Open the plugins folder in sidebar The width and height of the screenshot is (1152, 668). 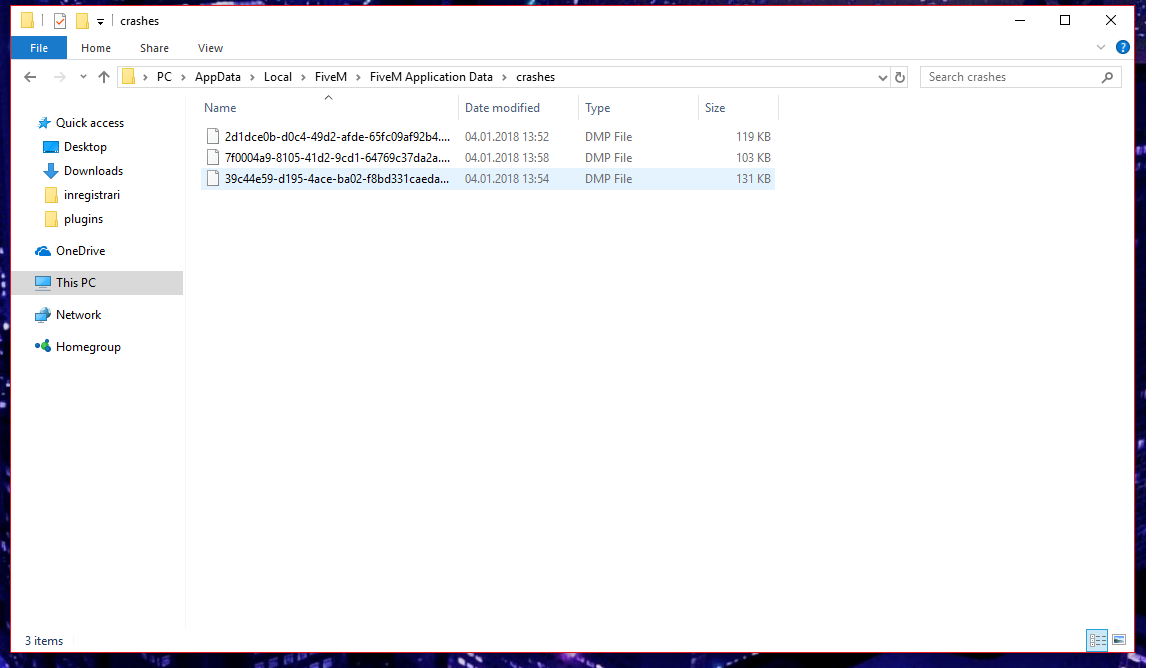click(x=83, y=220)
